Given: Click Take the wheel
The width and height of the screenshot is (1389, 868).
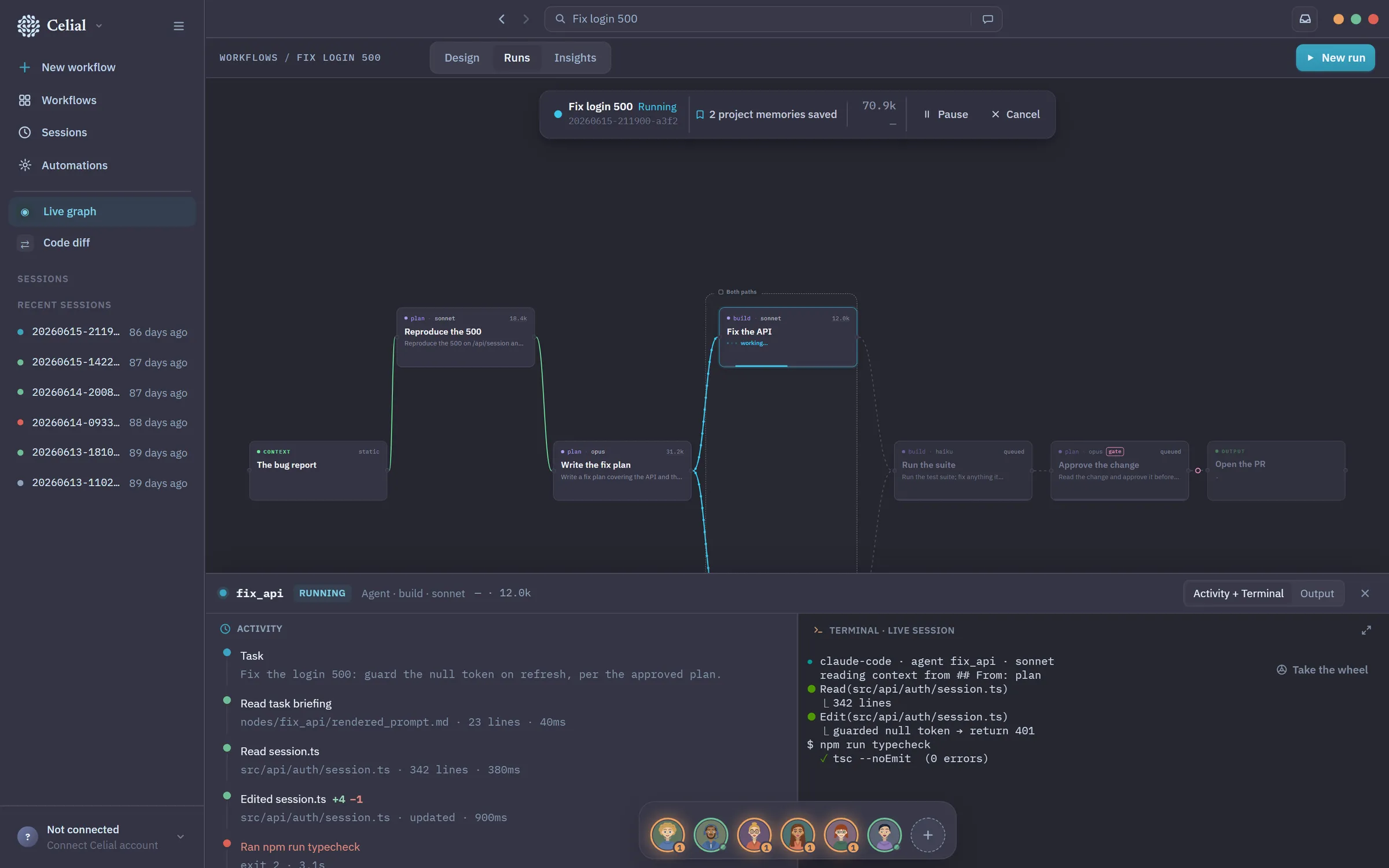Looking at the screenshot, I should (x=1322, y=670).
